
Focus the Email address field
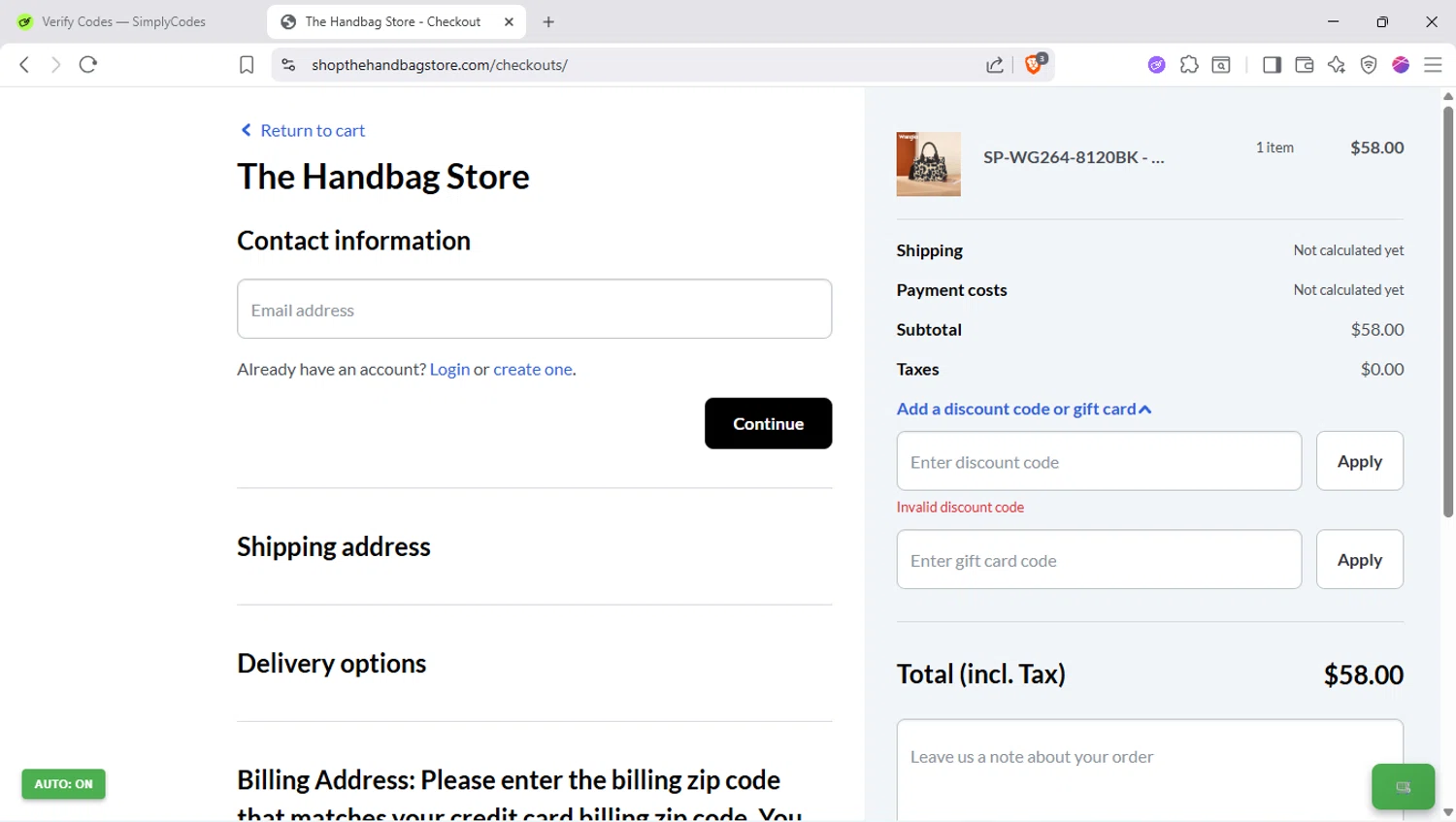534,309
